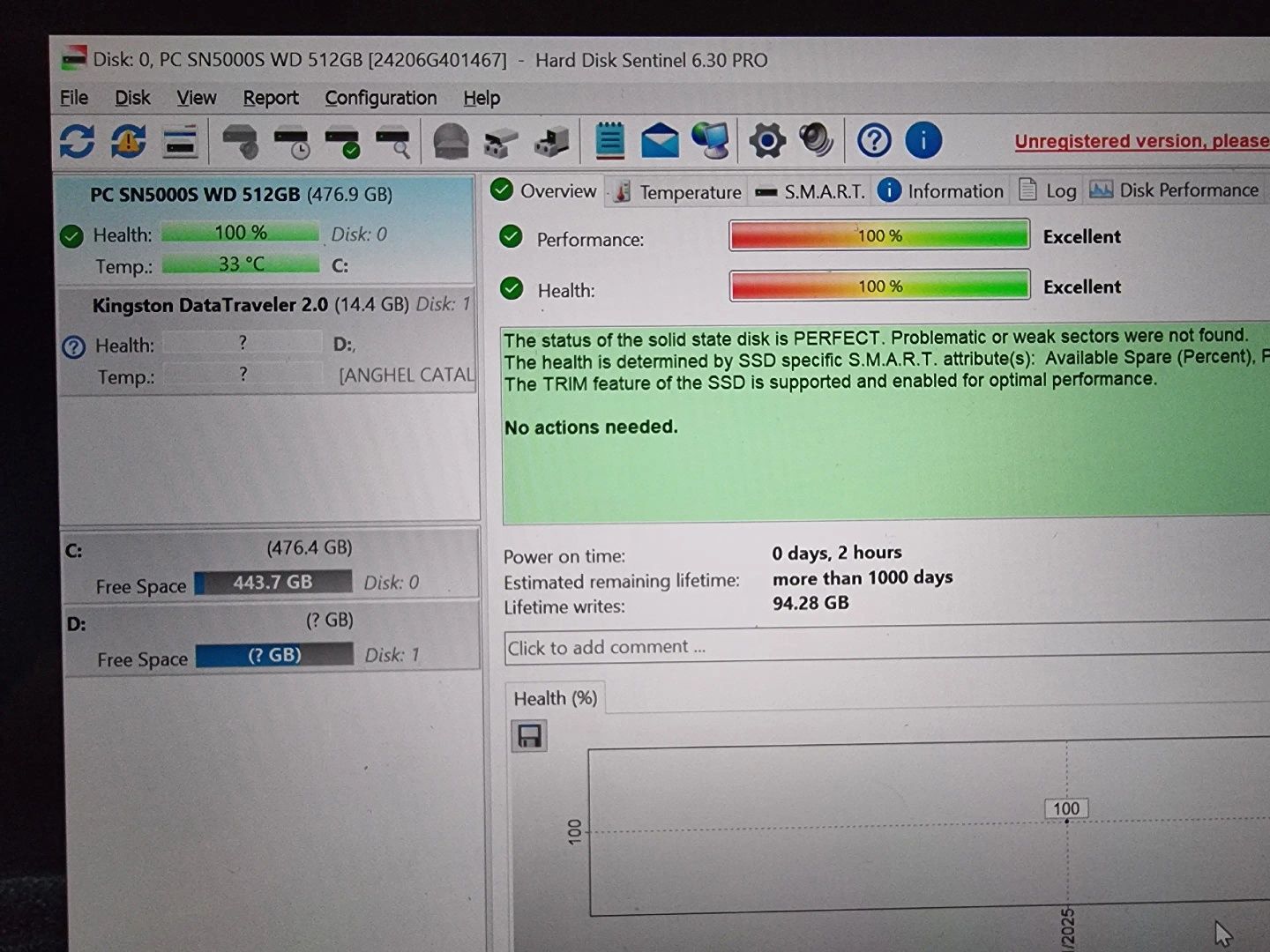Click the gray dome-shaped disk toolbar icon
Viewport: 1270px width, 952px height.
click(x=451, y=141)
